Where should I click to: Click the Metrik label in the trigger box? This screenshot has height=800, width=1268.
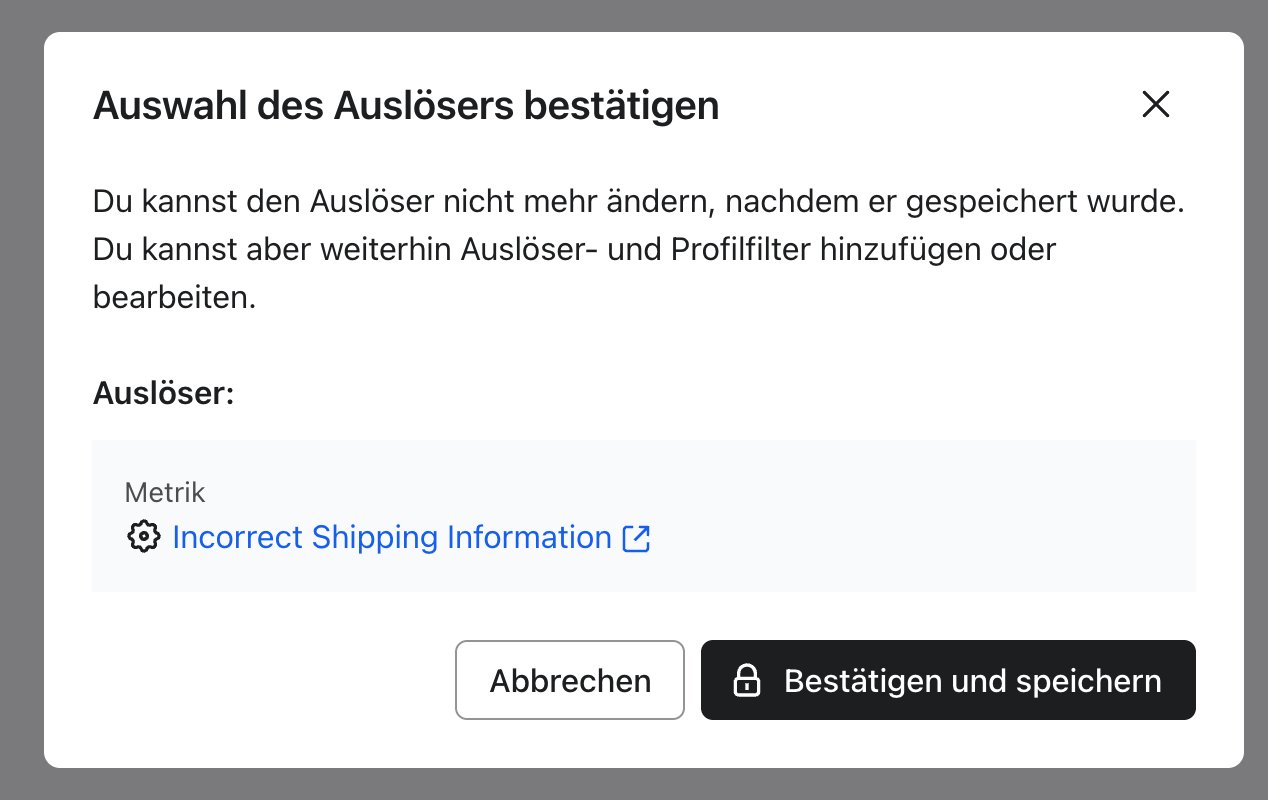pyautogui.click(x=165, y=492)
